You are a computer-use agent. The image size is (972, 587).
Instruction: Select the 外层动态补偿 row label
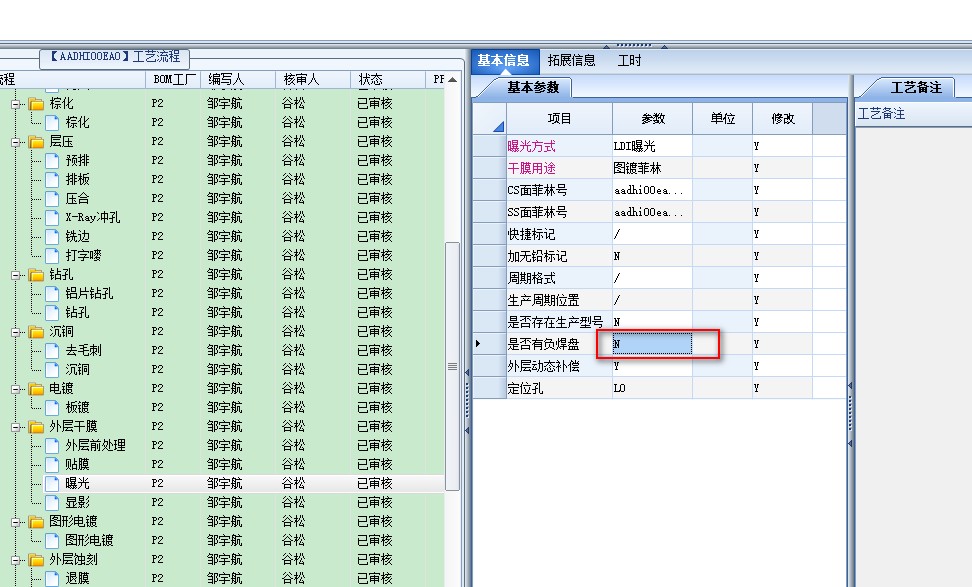coord(543,366)
